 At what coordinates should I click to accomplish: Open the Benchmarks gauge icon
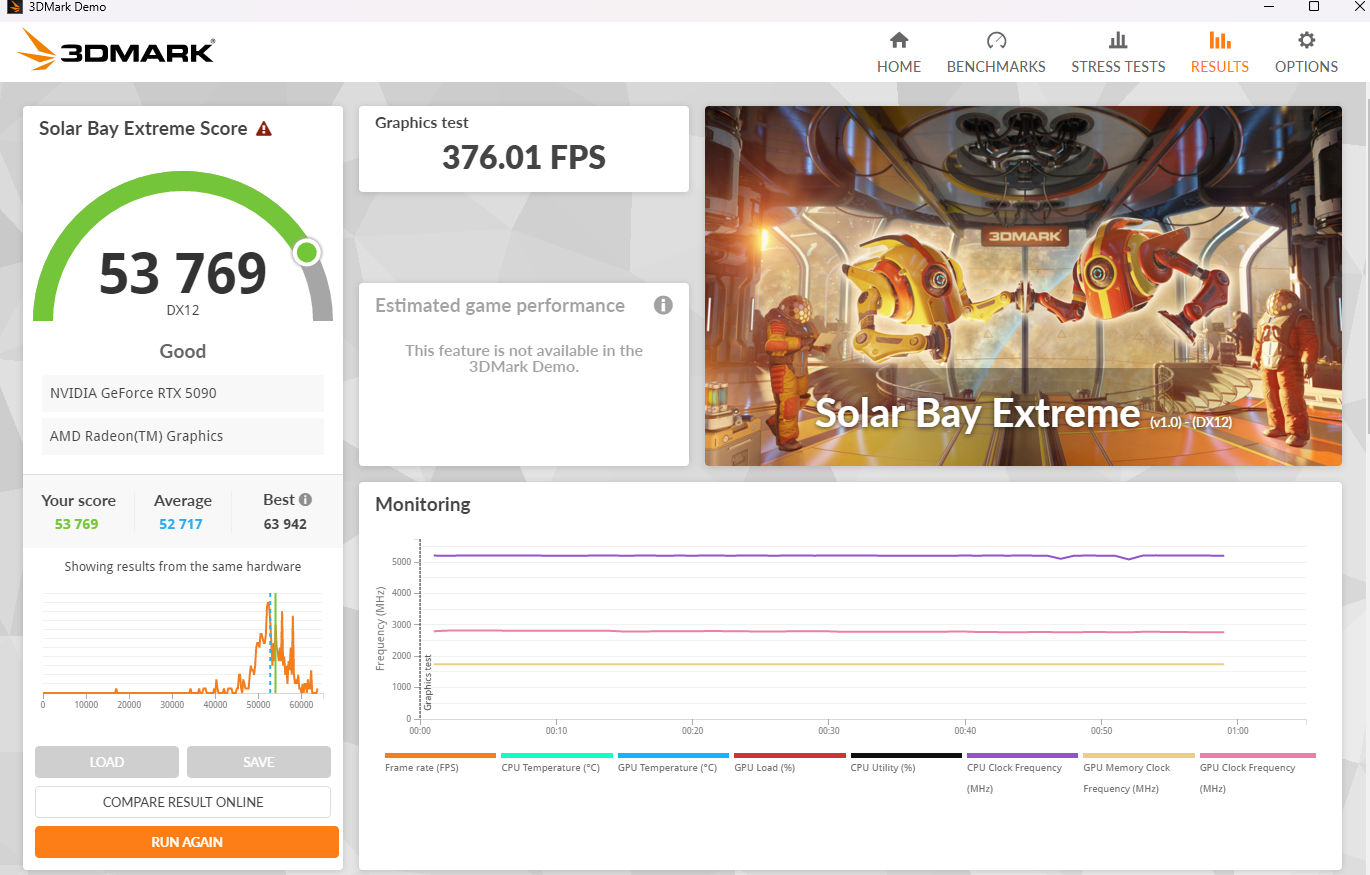pyautogui.click(x=996, y=40)
